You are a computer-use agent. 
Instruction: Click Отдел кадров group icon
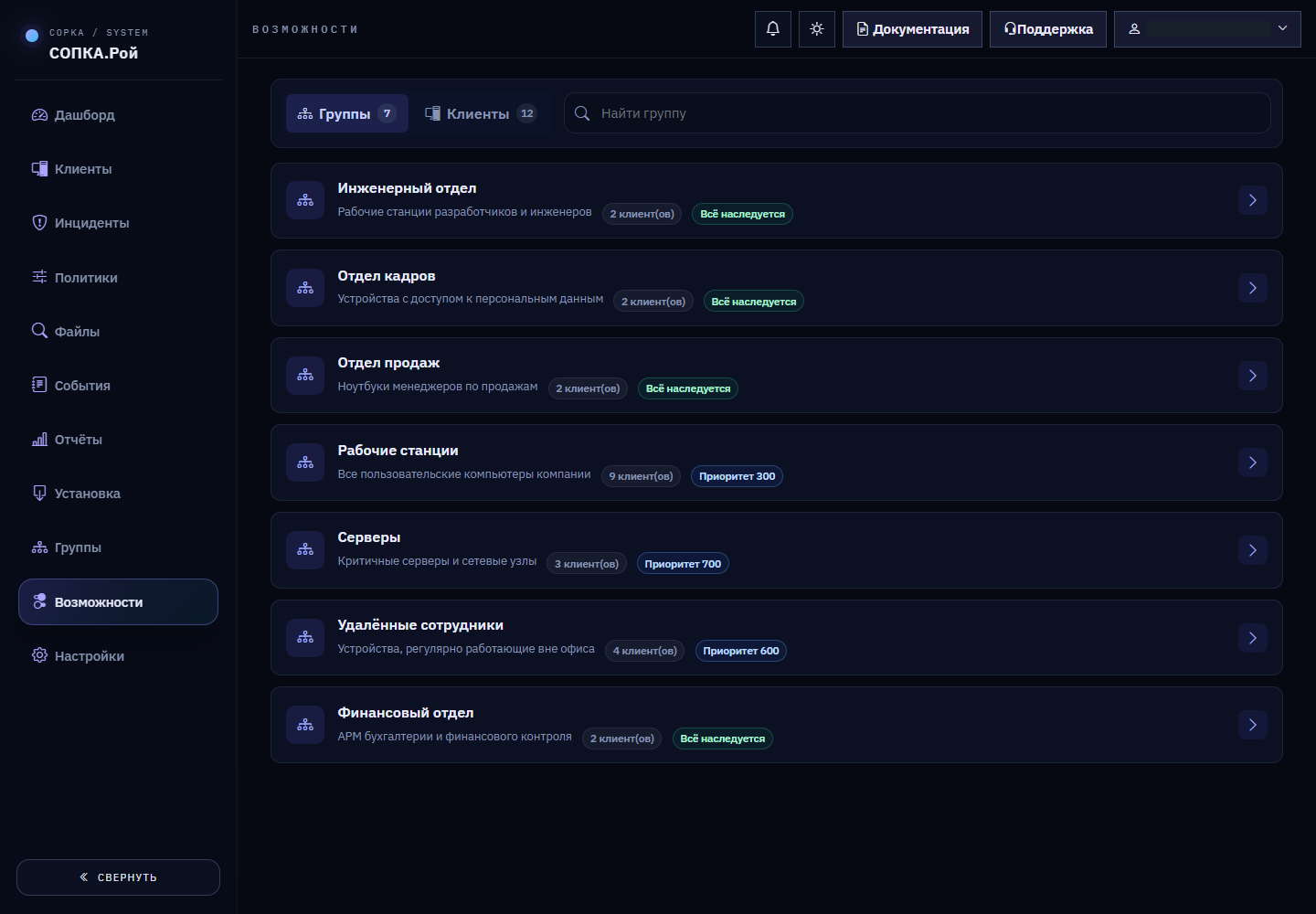click(x=305, y=288)
